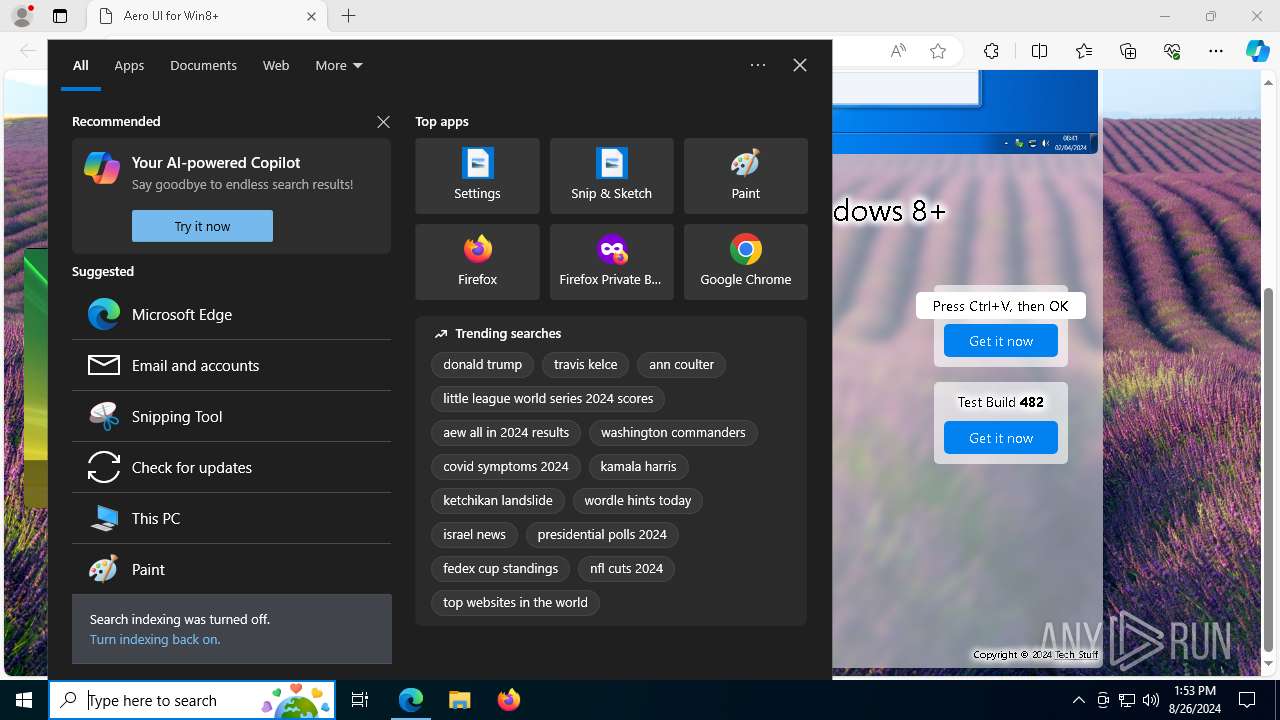The width and height of the screenshot is (1280, 720).
Task: Switch to the Documents search tab
Action: click(203, 65)
